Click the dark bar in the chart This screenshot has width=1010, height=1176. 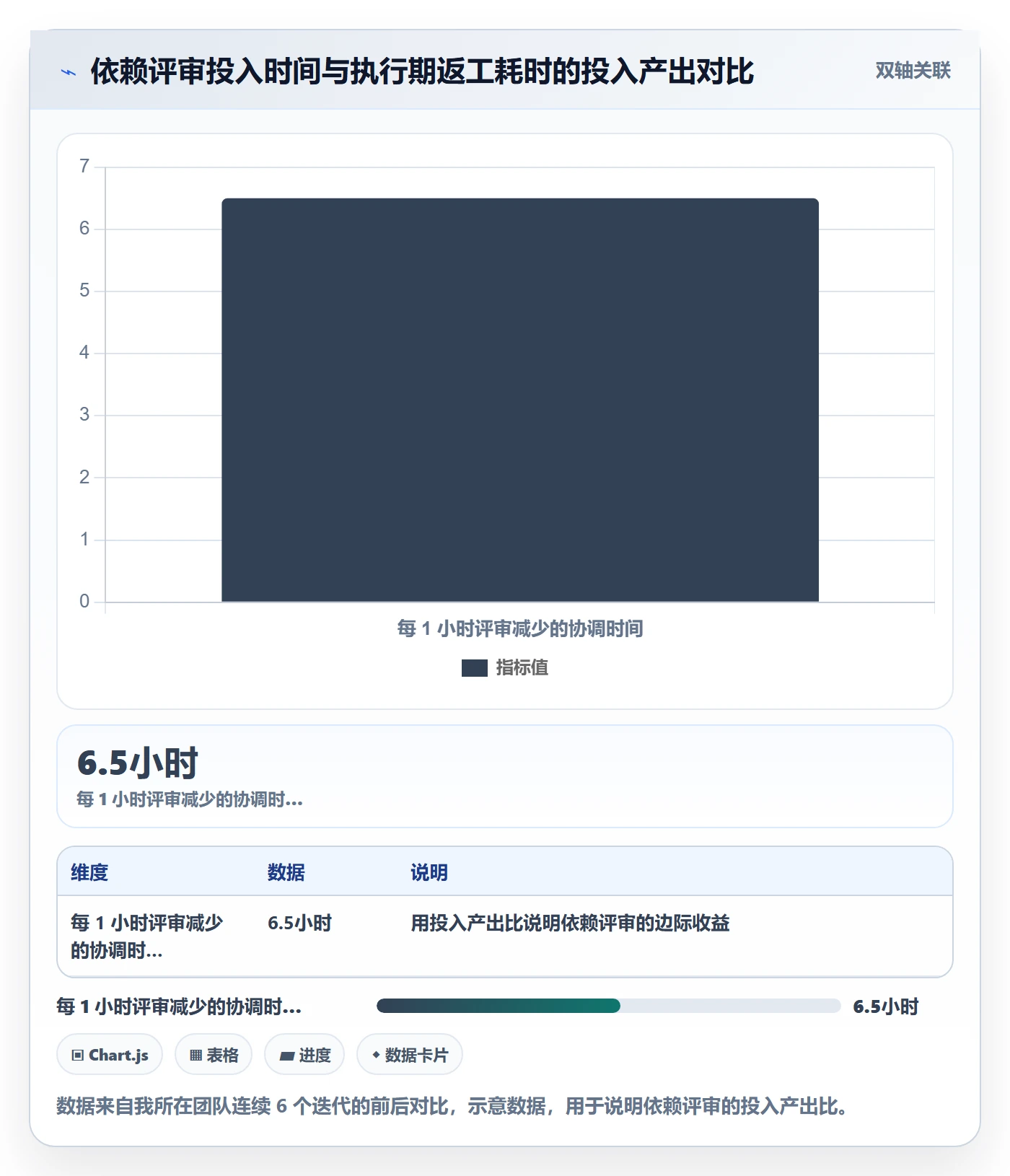click(x=520, y=400)
